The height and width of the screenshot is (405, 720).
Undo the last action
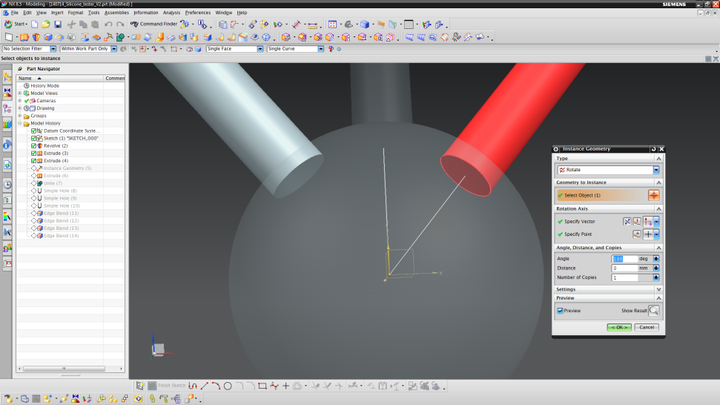point(108,24)
